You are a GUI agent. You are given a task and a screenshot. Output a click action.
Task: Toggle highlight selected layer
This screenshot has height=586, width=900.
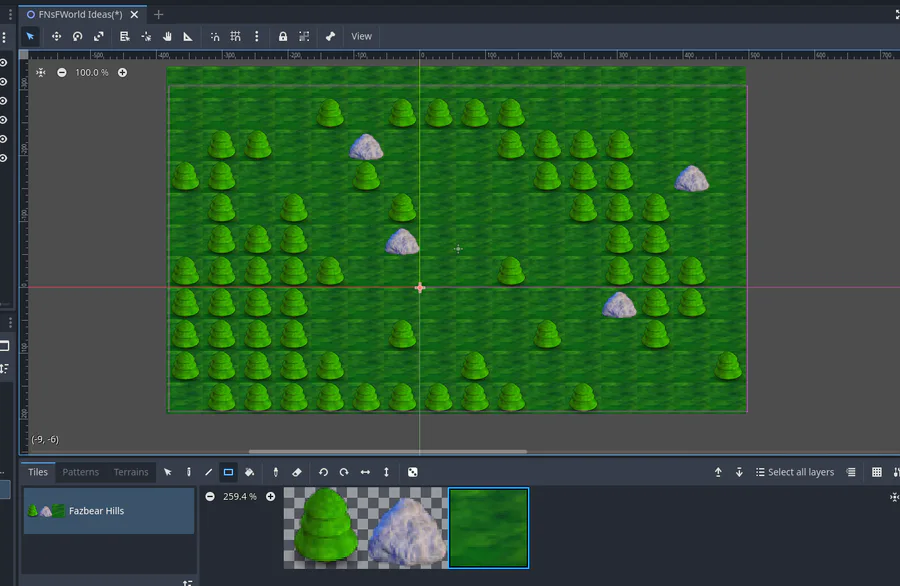(851, 472)
